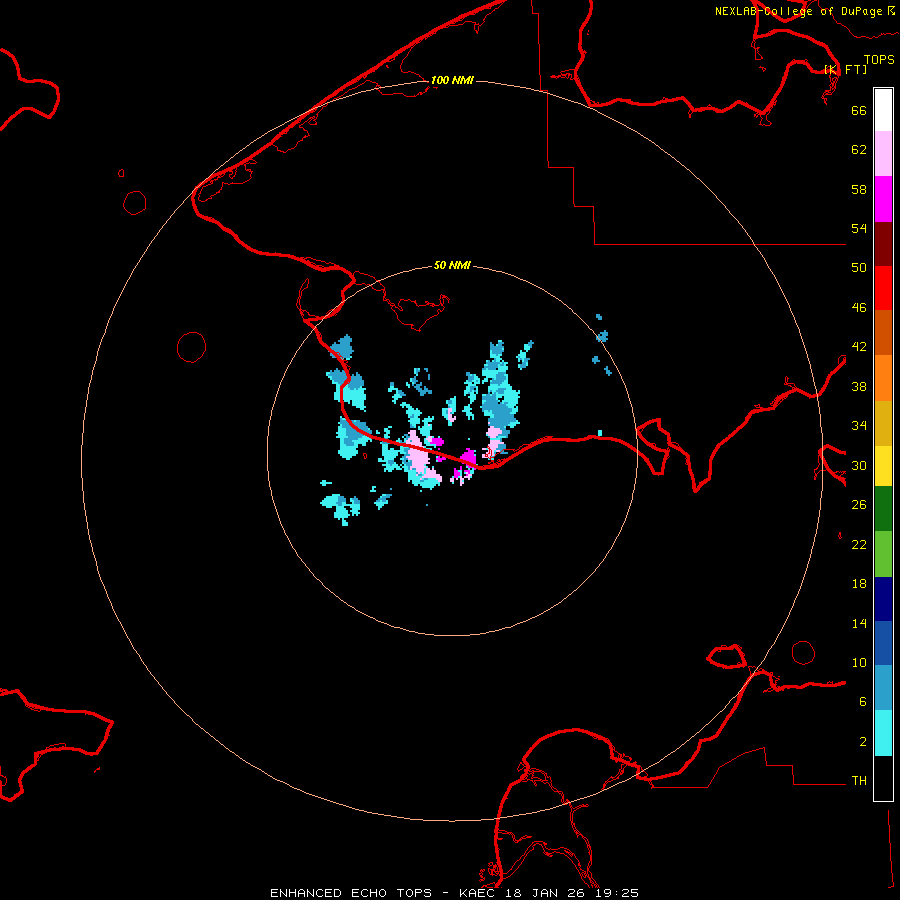Select the dark orange legend swatch

pos(883,332)
